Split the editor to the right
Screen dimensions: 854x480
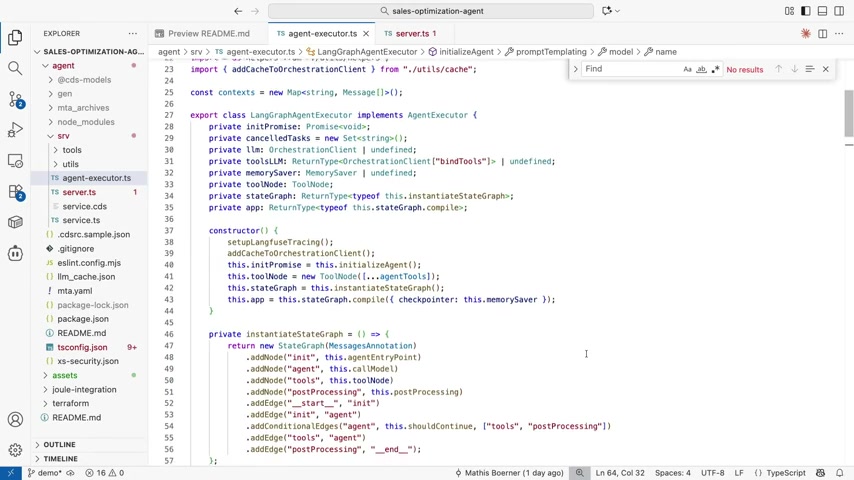coord(822,33)
